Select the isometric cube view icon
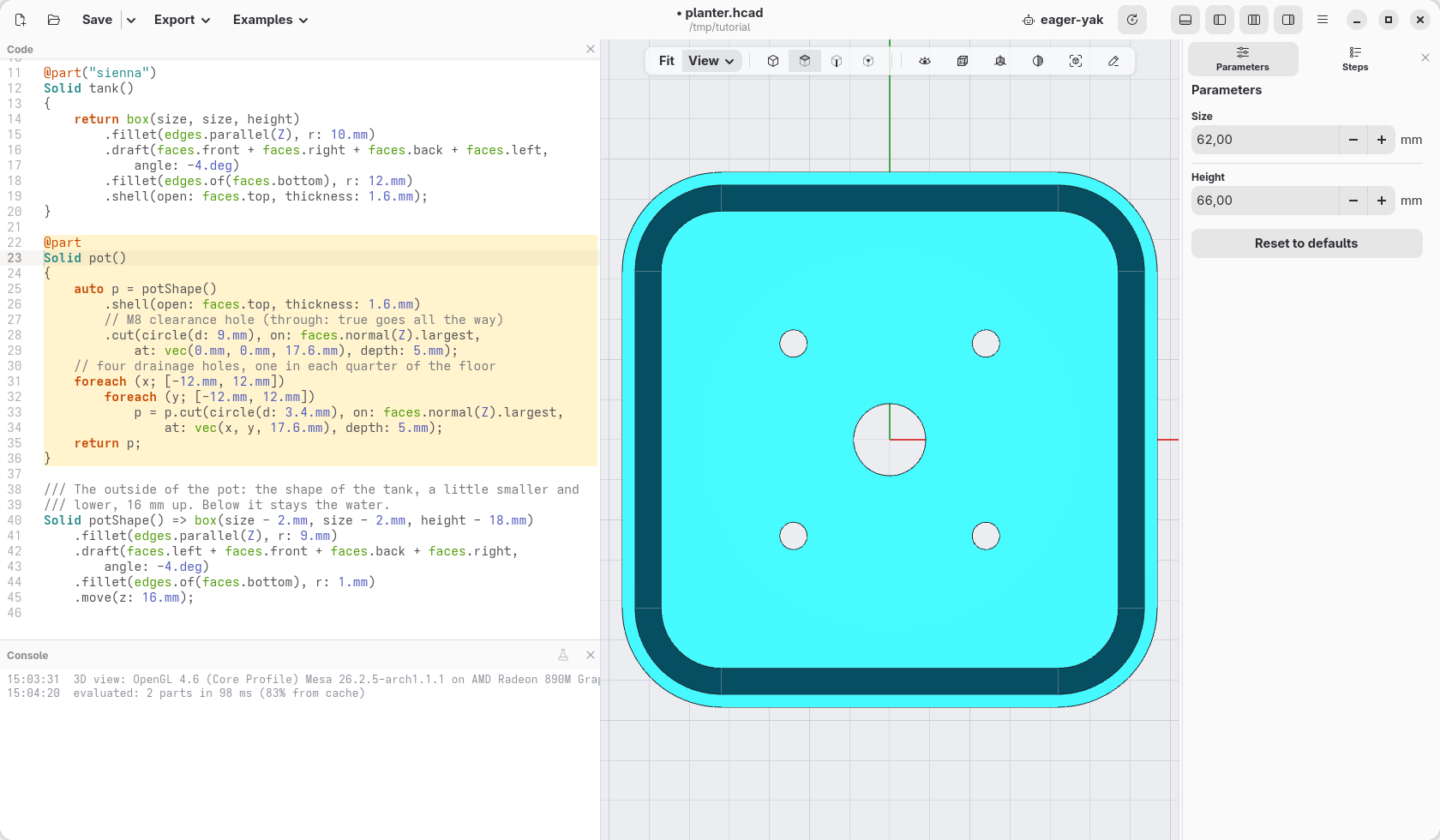Viewport: 1440px width, 840px height. 773,61
